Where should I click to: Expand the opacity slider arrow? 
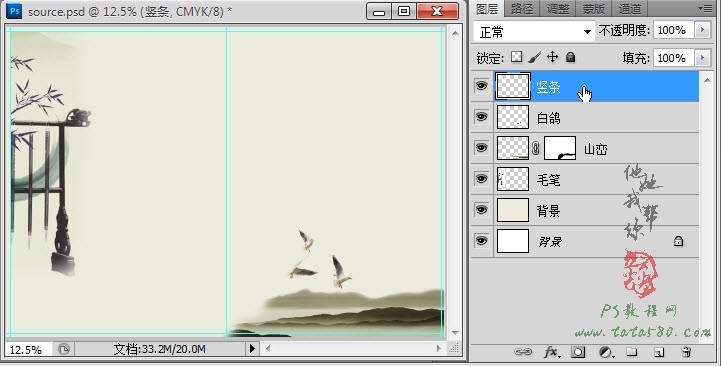click(702, 30)
